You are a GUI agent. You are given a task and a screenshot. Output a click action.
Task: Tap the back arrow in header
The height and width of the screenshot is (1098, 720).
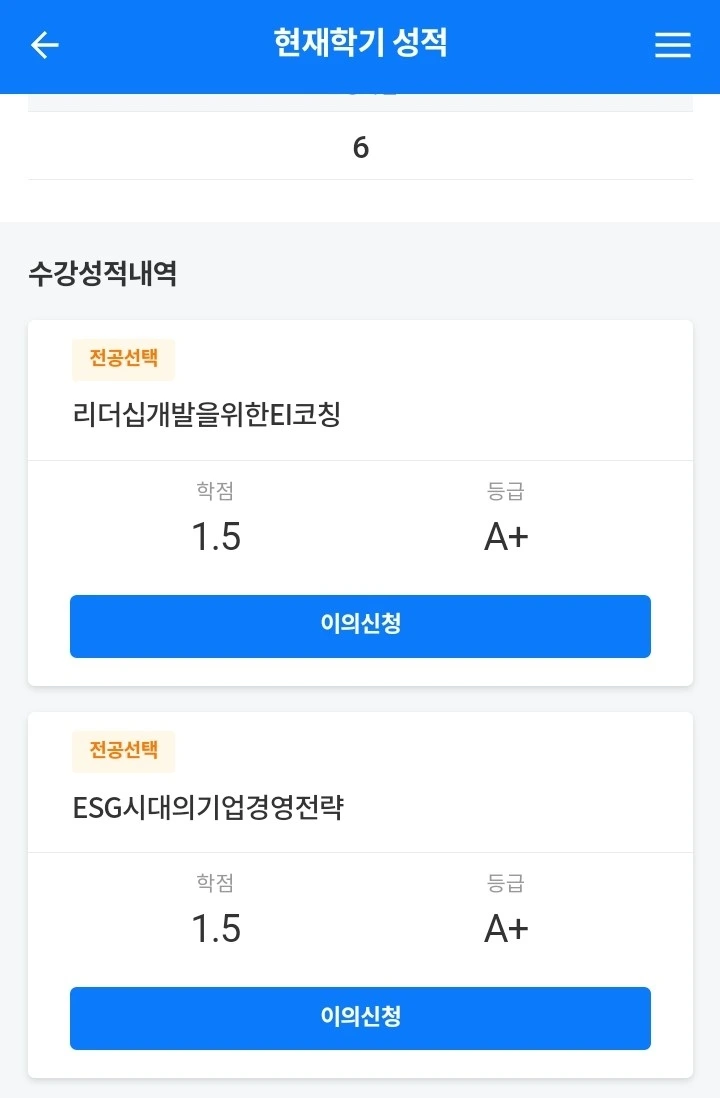(x=45, y=45)
